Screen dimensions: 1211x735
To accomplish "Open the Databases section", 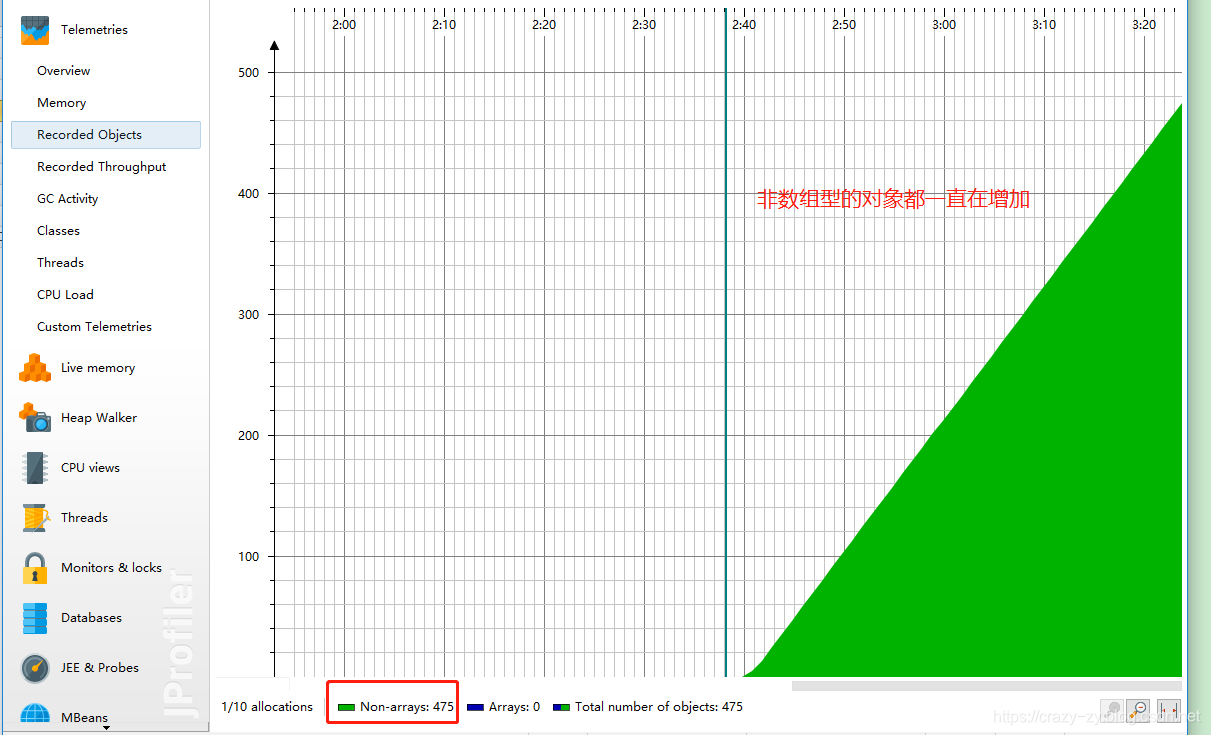I will (91, 618).
